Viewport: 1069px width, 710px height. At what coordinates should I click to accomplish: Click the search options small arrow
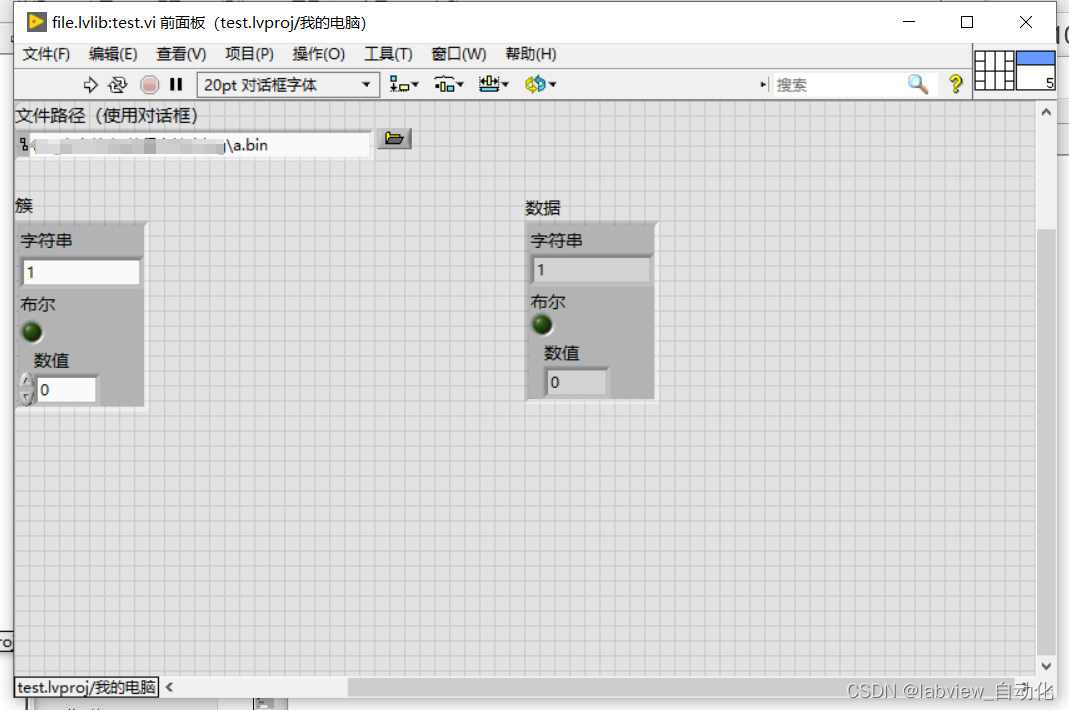pyautogui.click(x=763, y=85)
